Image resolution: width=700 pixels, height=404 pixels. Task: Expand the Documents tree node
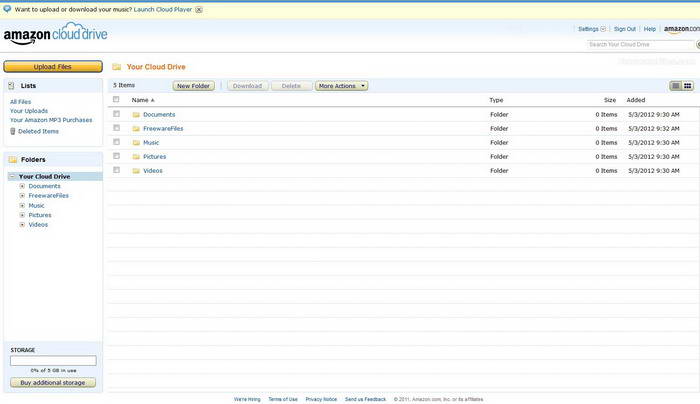[22, 186]
